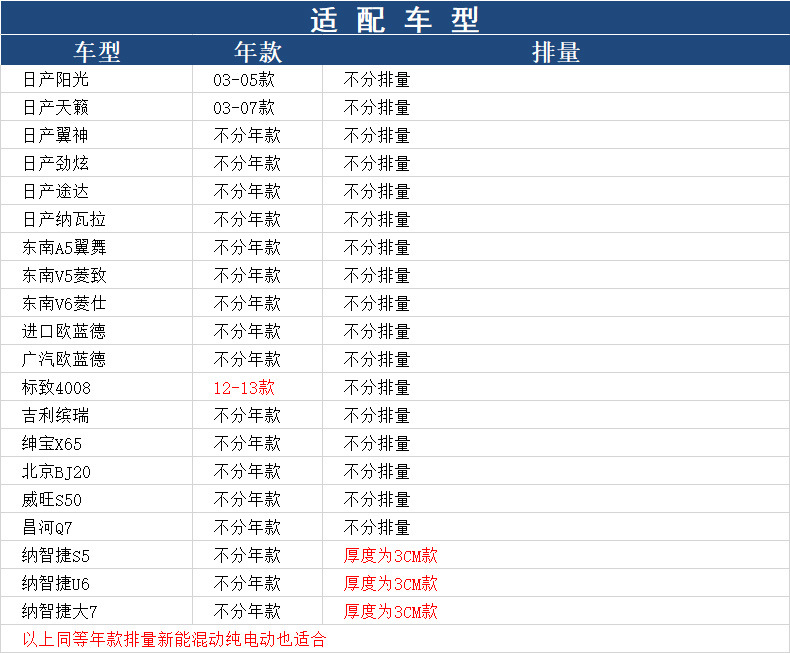Click 不分排量 in the 日产途达 row
Viewport: 790px width, 653px height.
(377, 191)
